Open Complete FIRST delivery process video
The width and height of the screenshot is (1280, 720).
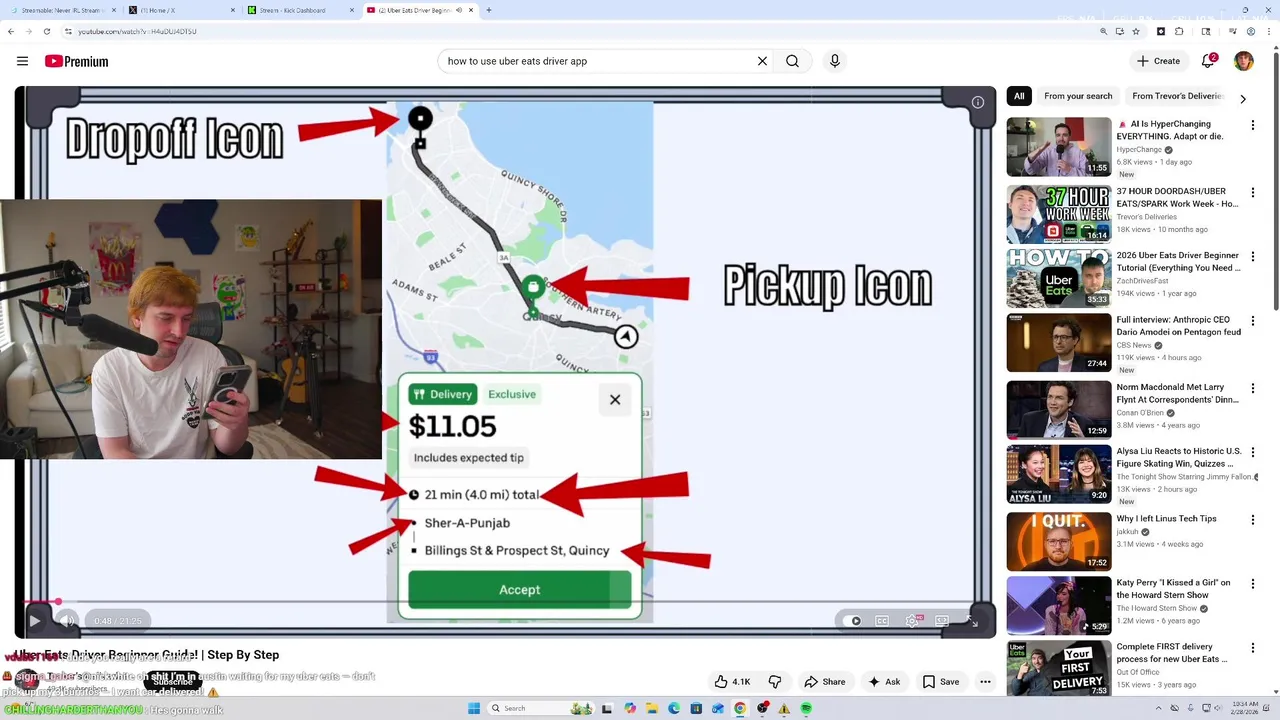coord(1171,653)
